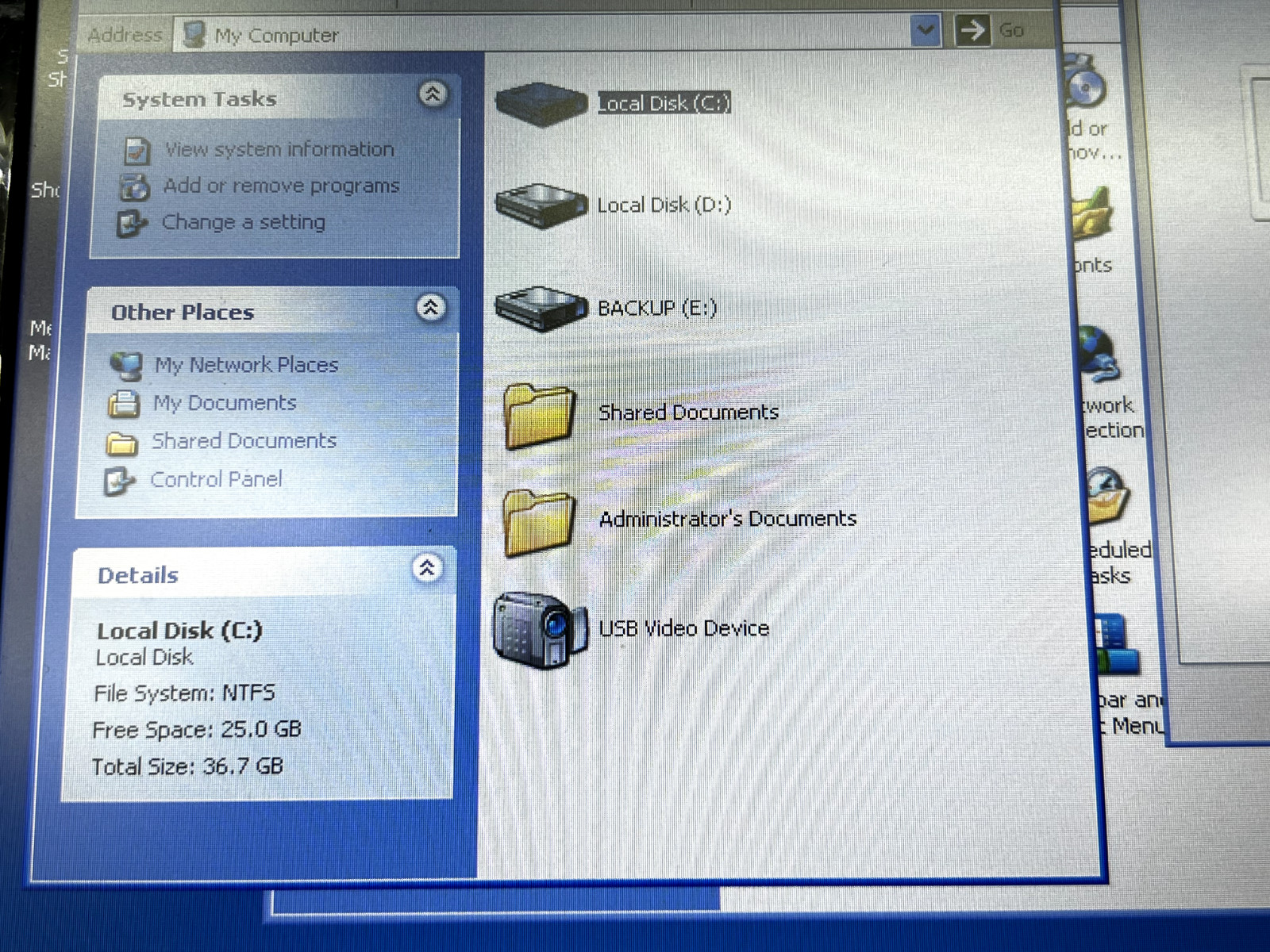The height and width of the screenshot is (952, 1270).
Task: Click the Other Places header text
Action: pyautogui.click(x=183, y=312)
